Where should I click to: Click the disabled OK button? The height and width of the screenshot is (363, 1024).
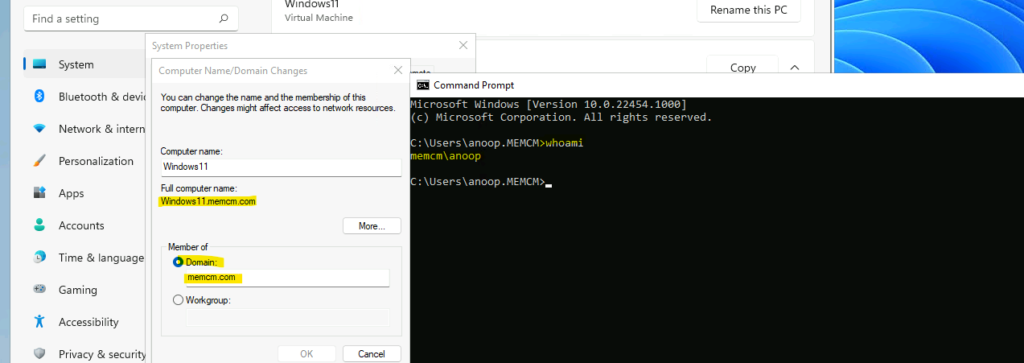(x=307, y=354)
